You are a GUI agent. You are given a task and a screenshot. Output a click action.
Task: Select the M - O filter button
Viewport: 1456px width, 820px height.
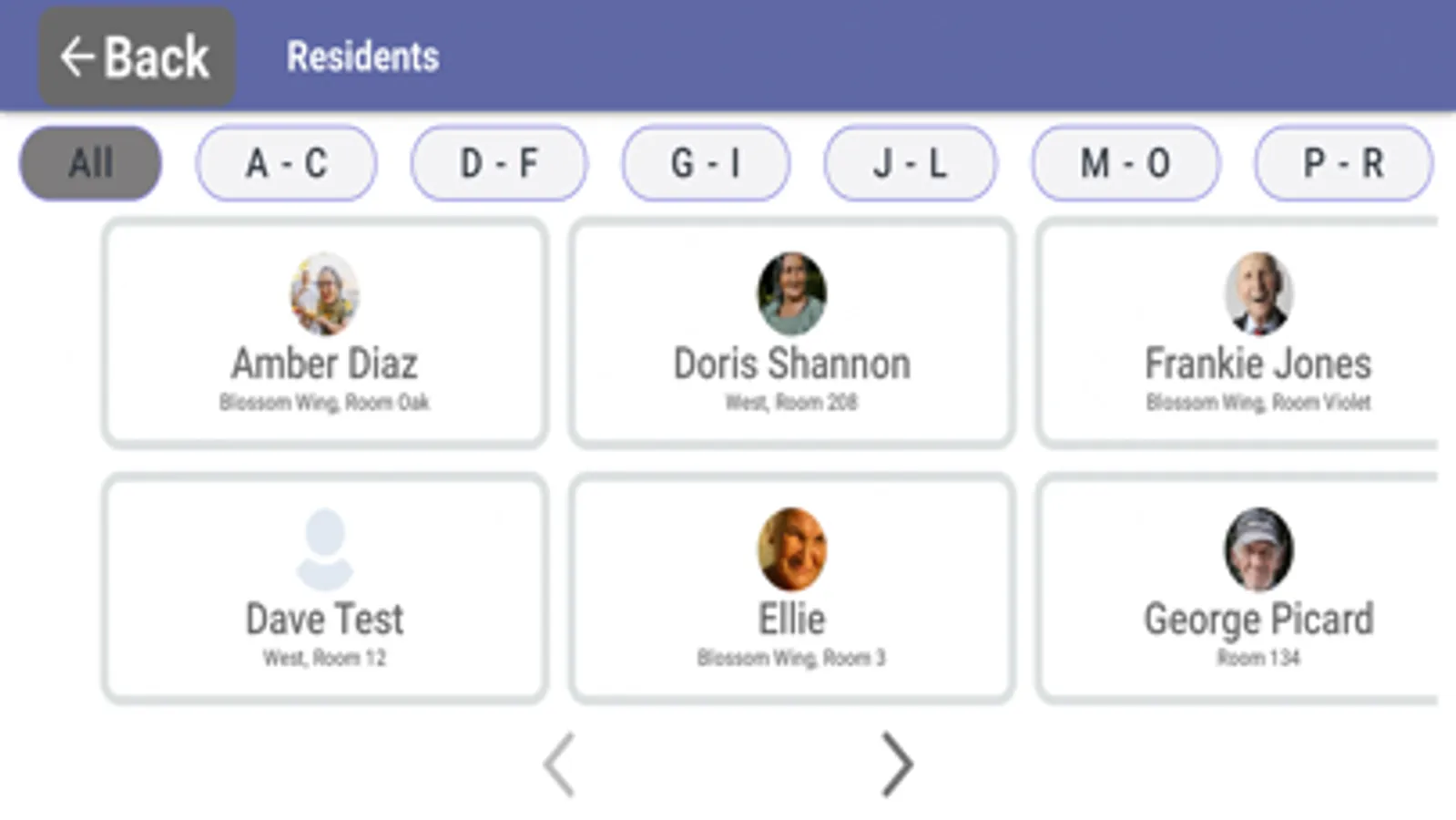click(1125, 162)
